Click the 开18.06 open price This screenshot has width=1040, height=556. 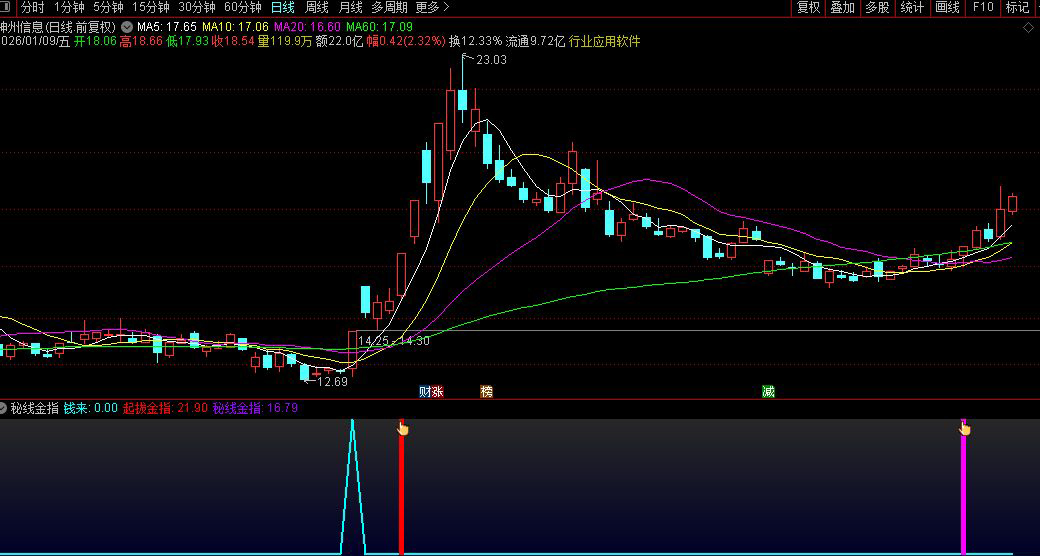[95, 41]
